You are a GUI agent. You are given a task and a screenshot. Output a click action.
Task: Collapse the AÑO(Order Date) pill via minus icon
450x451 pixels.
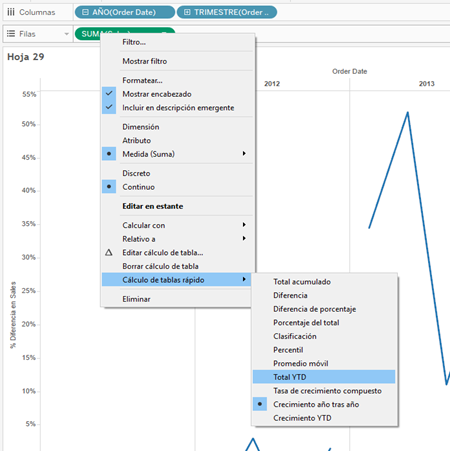(x=85, y=12)
